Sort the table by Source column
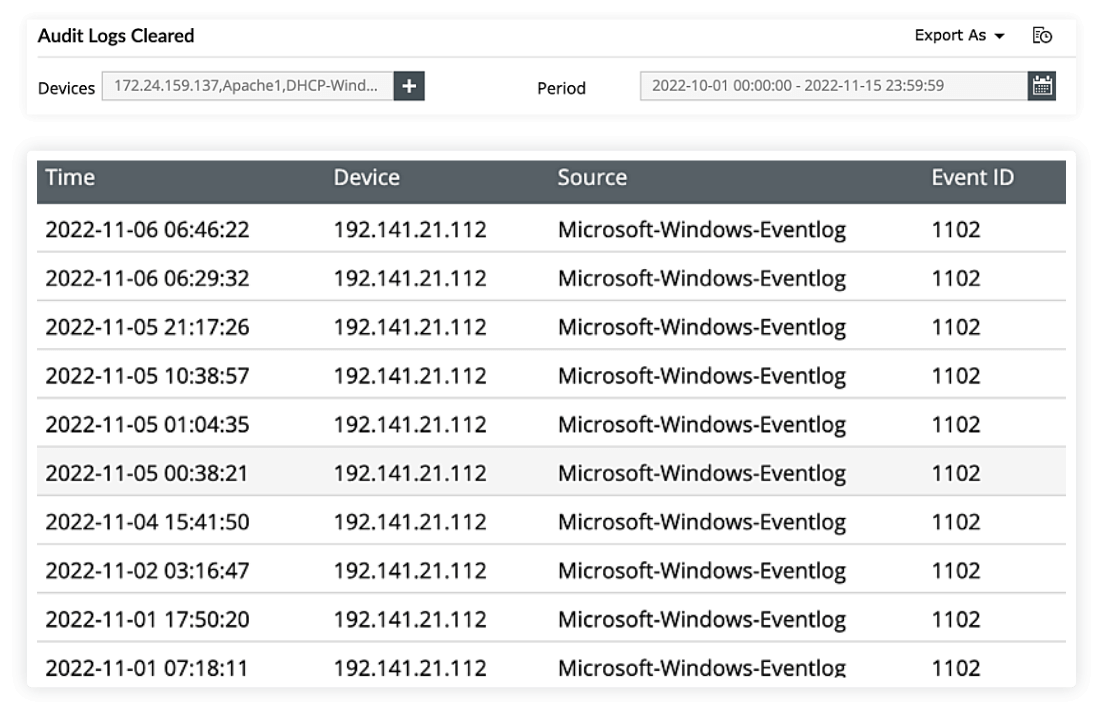Viewport: 1103px width, 715px height. tap(592, 177)
